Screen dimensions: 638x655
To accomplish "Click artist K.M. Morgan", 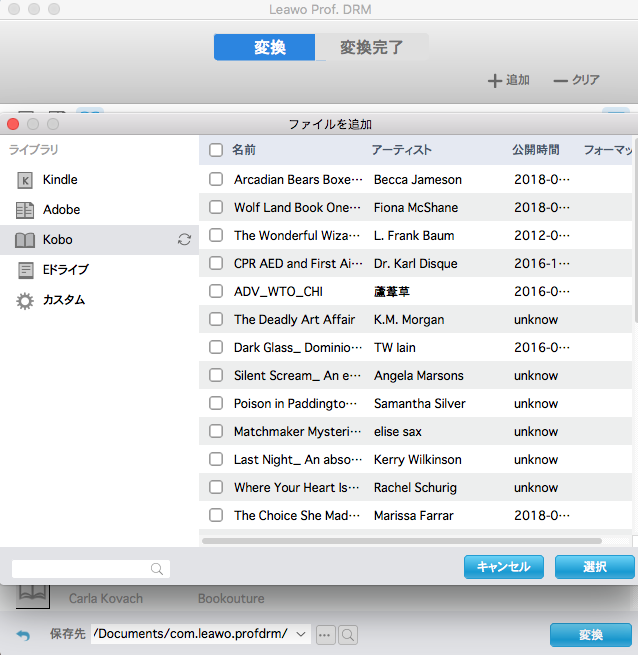I will click(x=409, y=320).
